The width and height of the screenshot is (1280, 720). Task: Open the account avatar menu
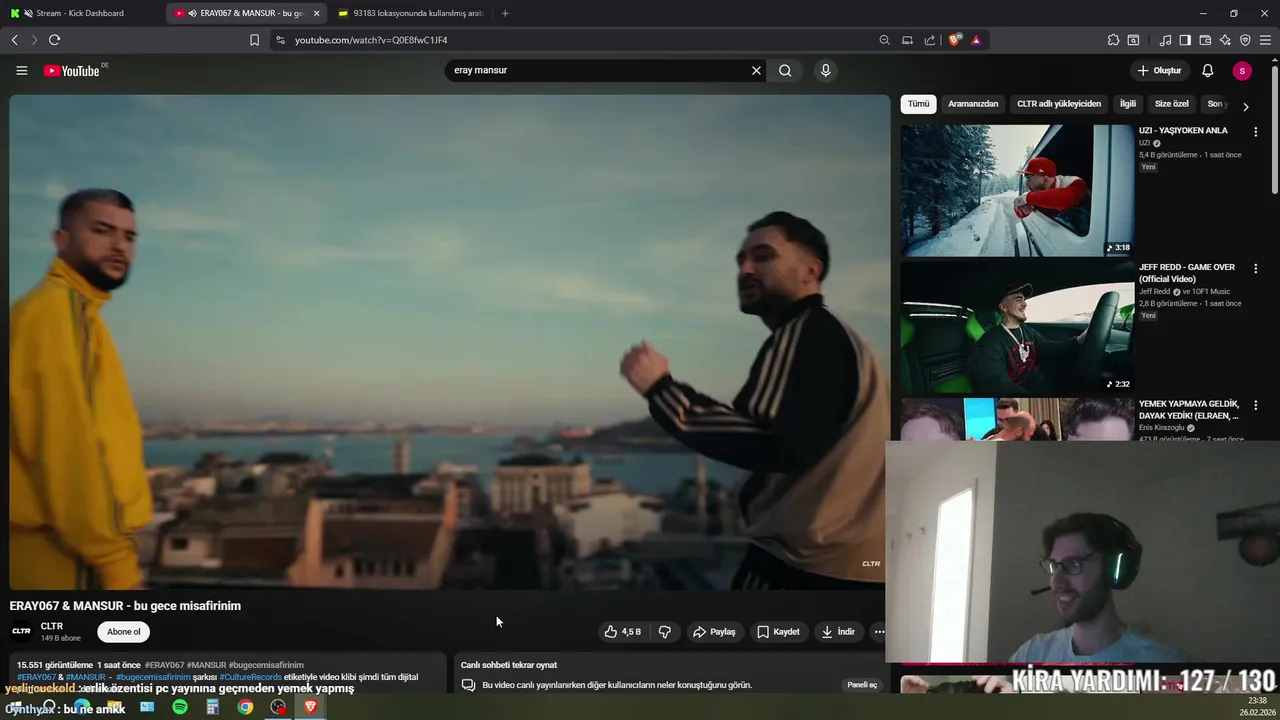click(x=1242, y=71)
